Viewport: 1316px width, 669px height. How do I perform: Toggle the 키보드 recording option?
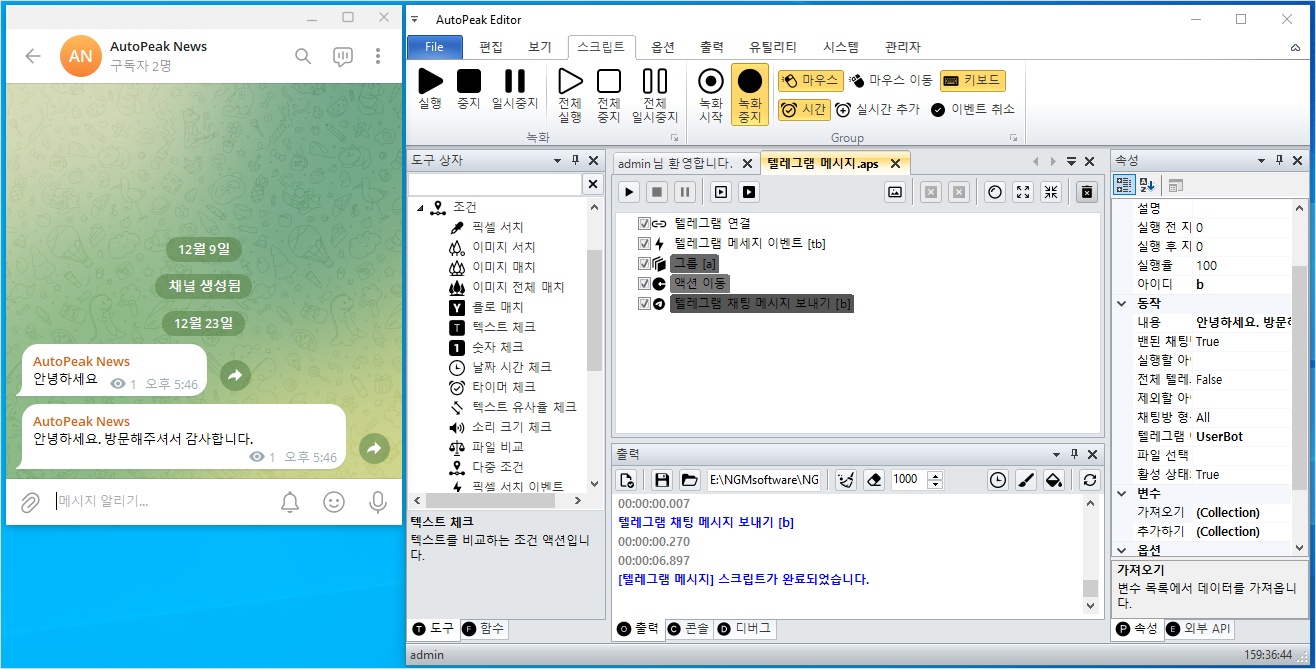(x=973, y=80)
